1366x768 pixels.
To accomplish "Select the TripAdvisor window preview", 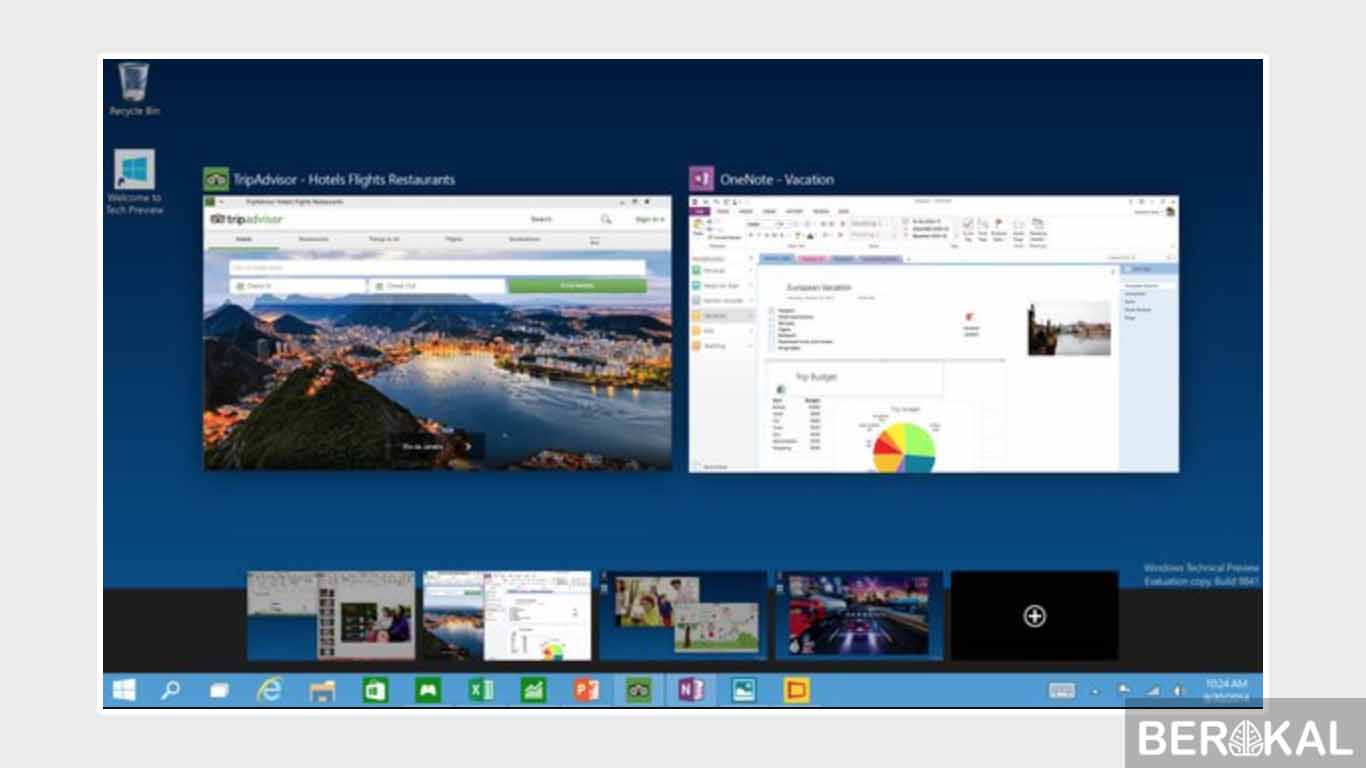I will coord(438,333).
